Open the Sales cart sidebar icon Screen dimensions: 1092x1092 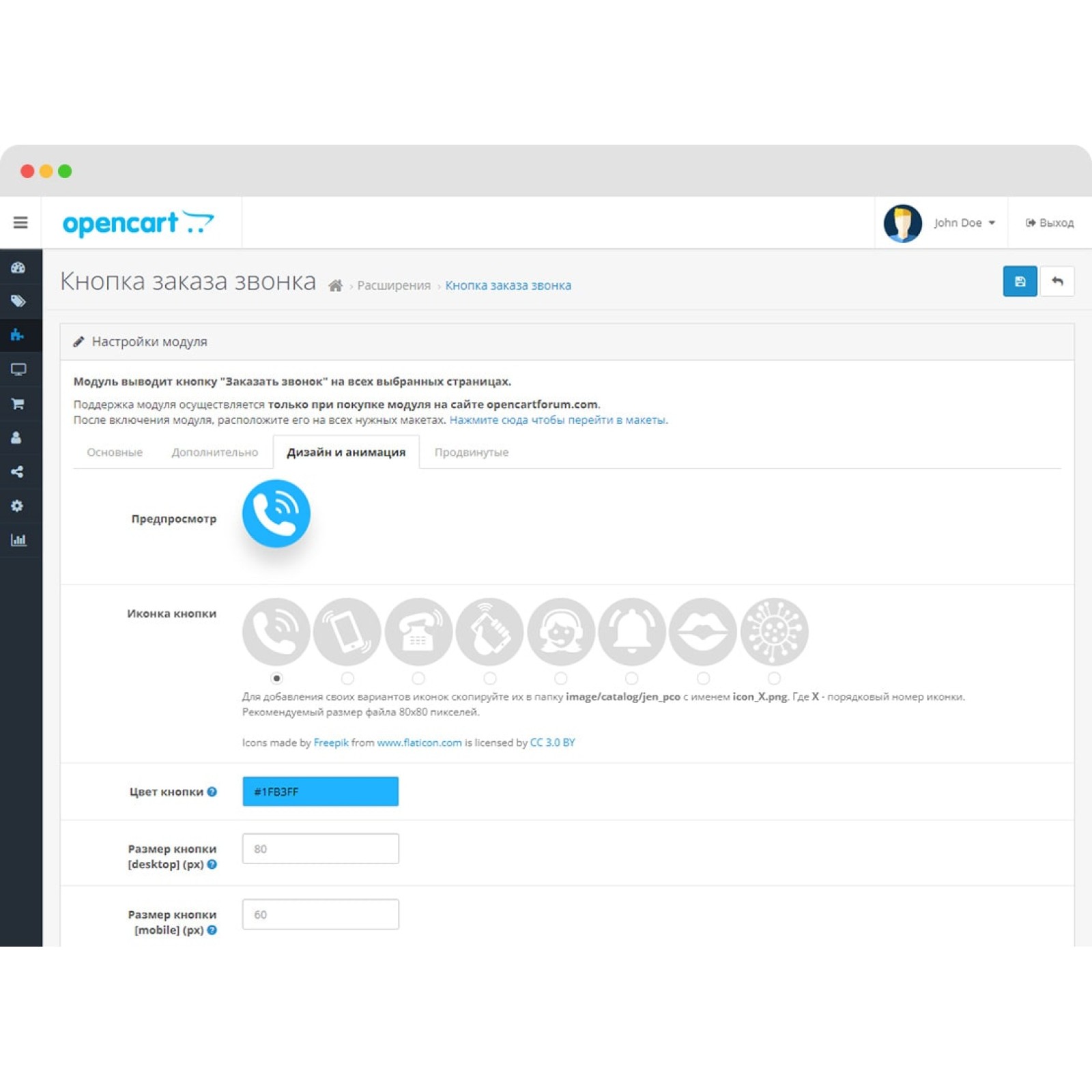click(18, 403)
